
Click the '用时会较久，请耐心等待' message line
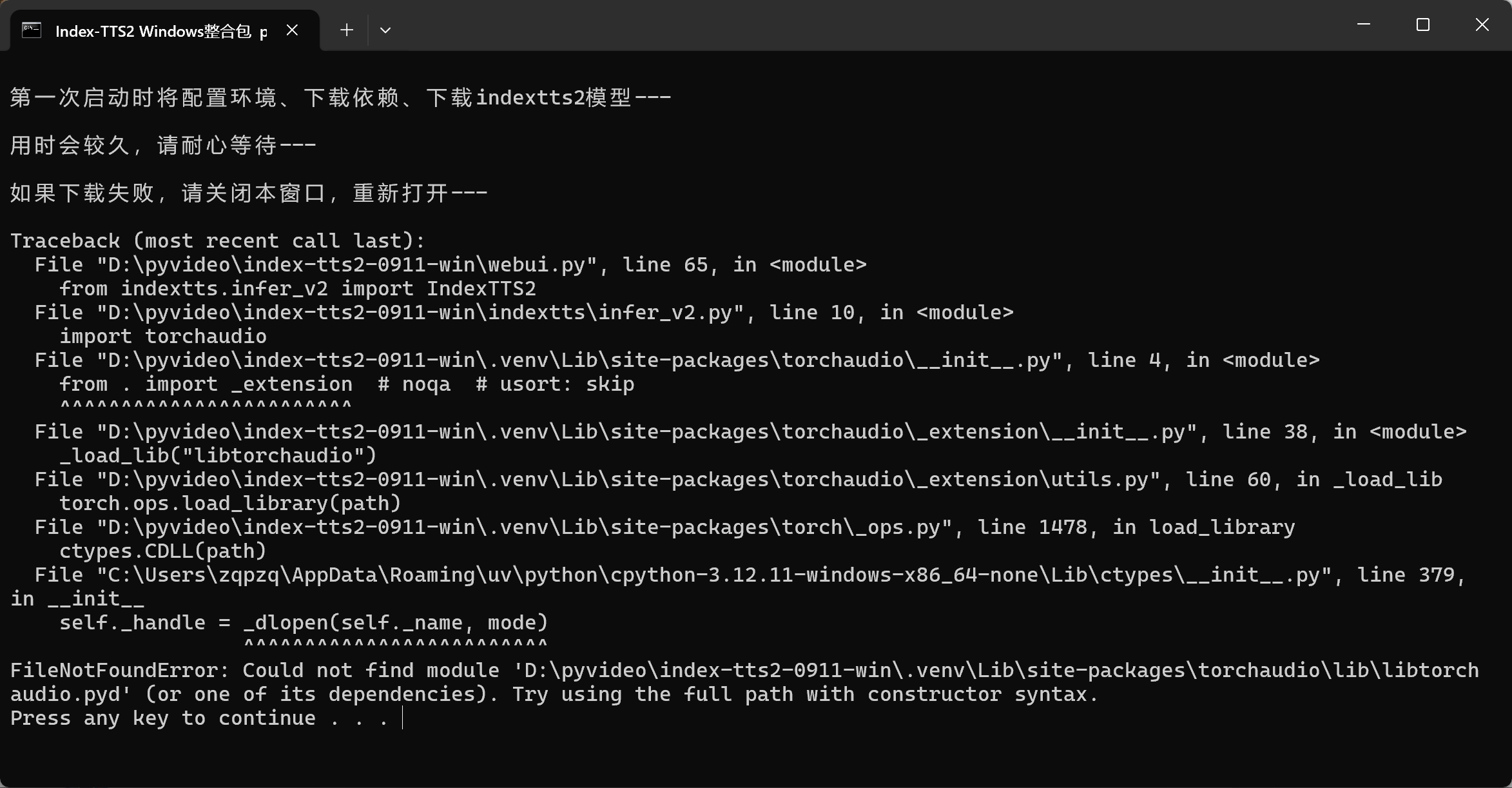coord(162,146)
